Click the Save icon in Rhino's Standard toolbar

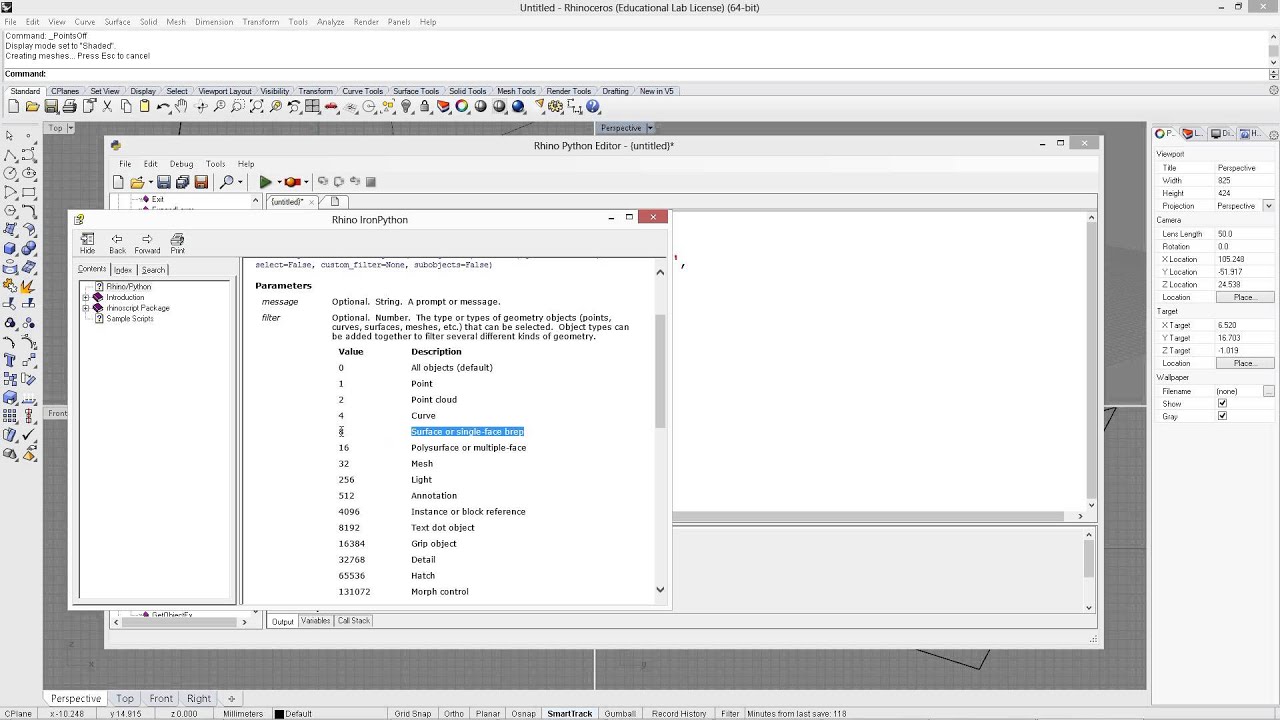(50, 106)
